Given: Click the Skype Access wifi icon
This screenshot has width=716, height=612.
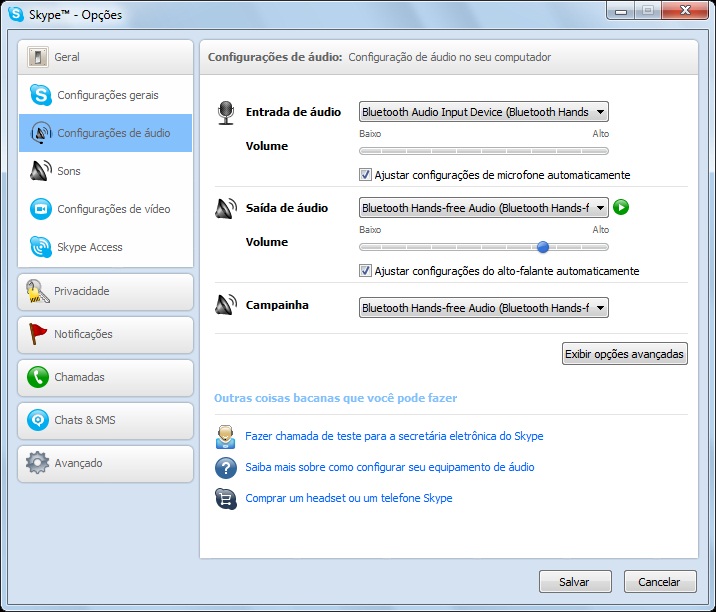Looking at the screenshot, I should [41, 247].
